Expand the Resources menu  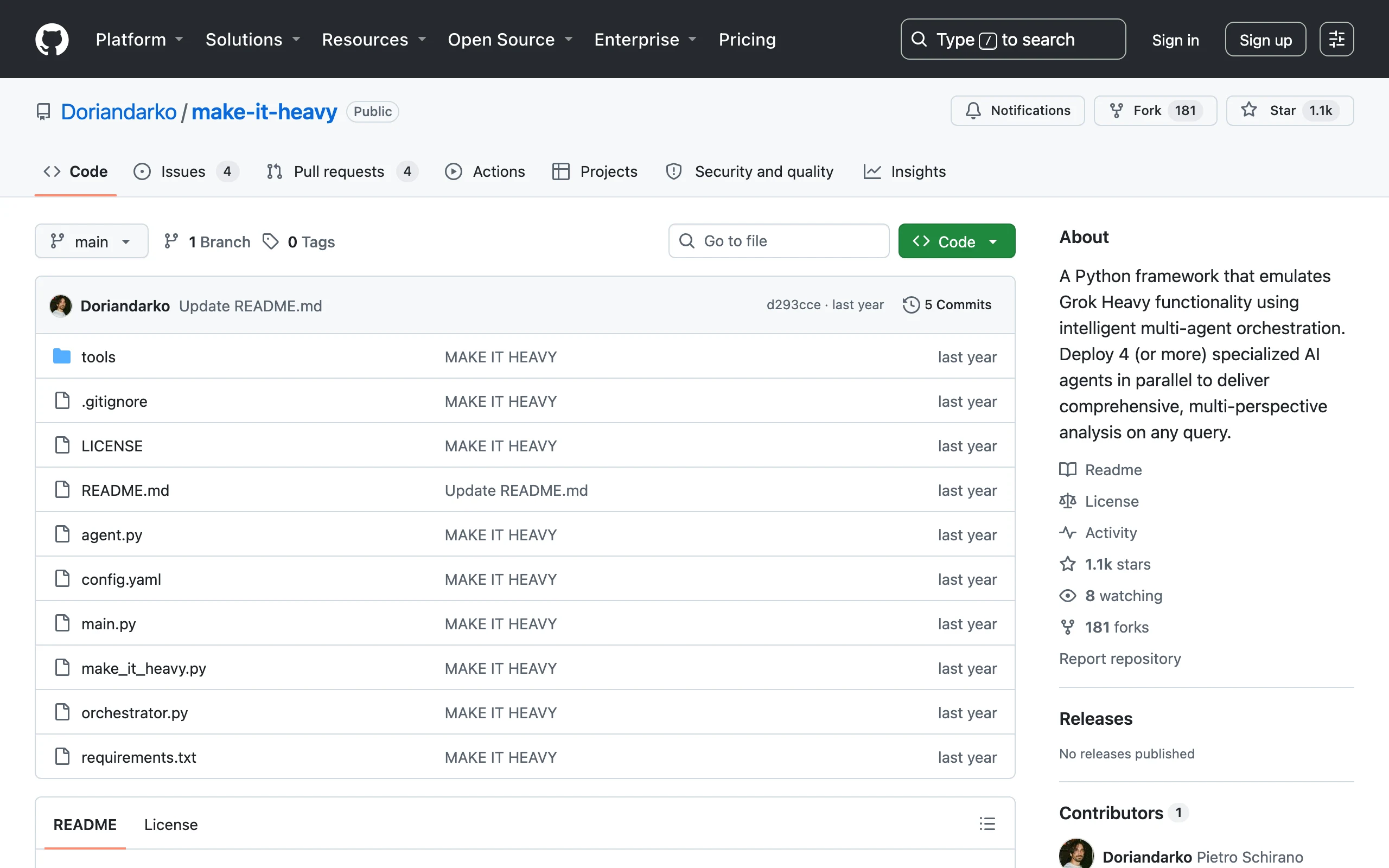tap(374, 39)
